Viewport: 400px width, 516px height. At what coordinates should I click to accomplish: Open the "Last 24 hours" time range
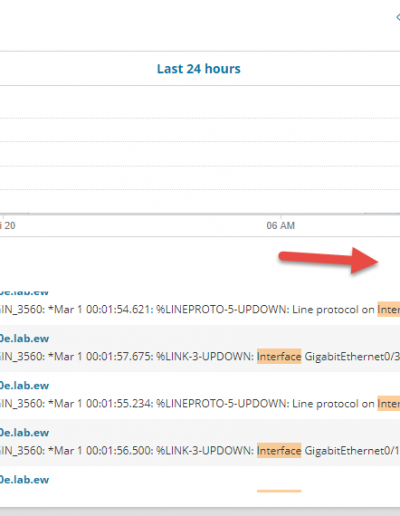[x=199, y=69]
